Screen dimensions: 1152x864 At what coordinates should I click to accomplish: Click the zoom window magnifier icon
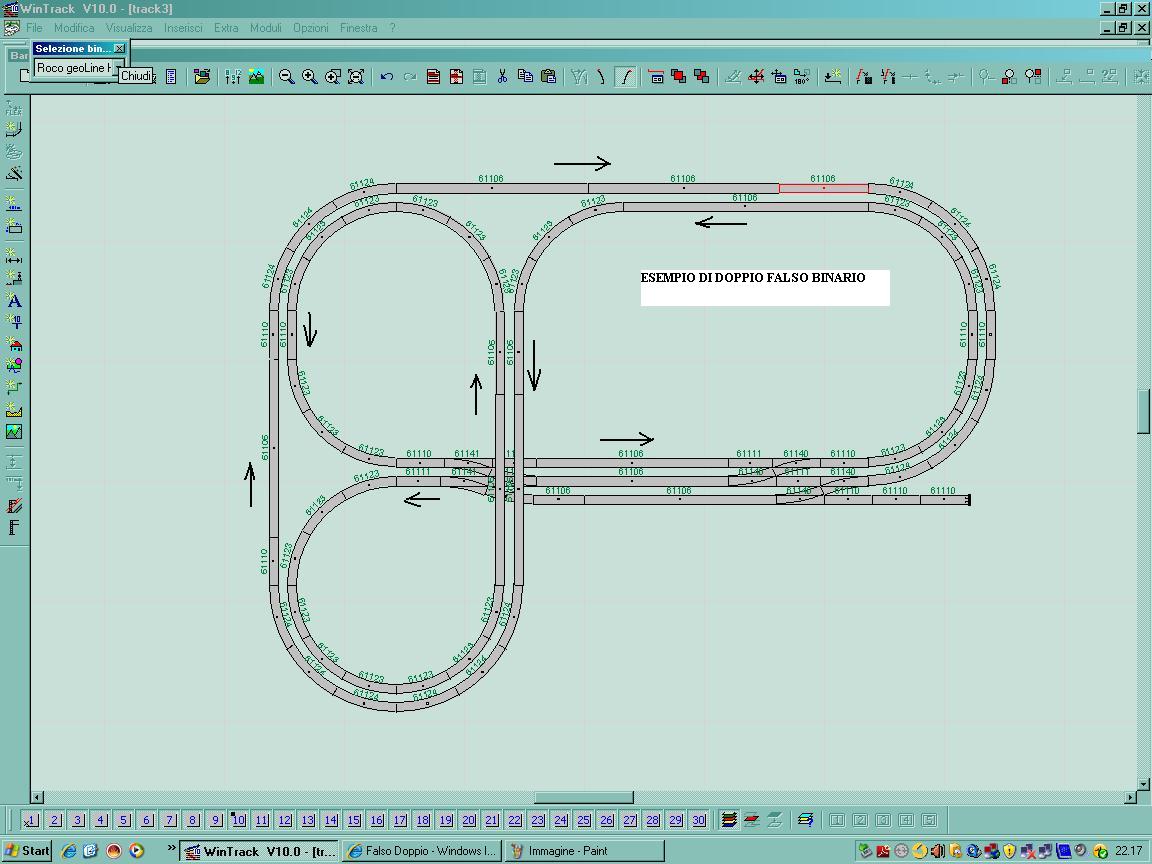[x=333, y=76]
